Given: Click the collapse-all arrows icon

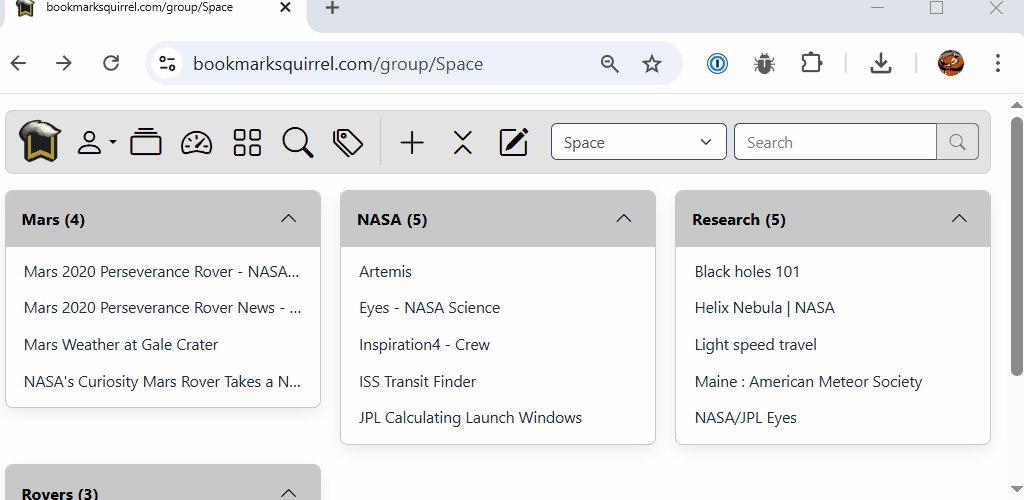Looking at the screenshot, I should pos(462,142).
